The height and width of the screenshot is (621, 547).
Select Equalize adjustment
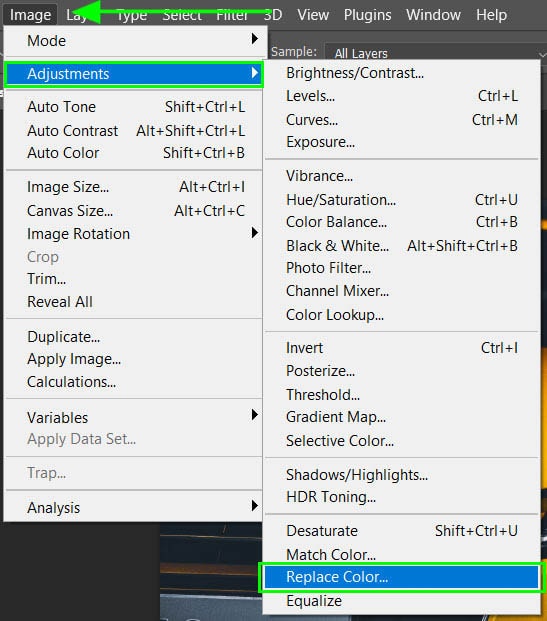tap(401, 601)
